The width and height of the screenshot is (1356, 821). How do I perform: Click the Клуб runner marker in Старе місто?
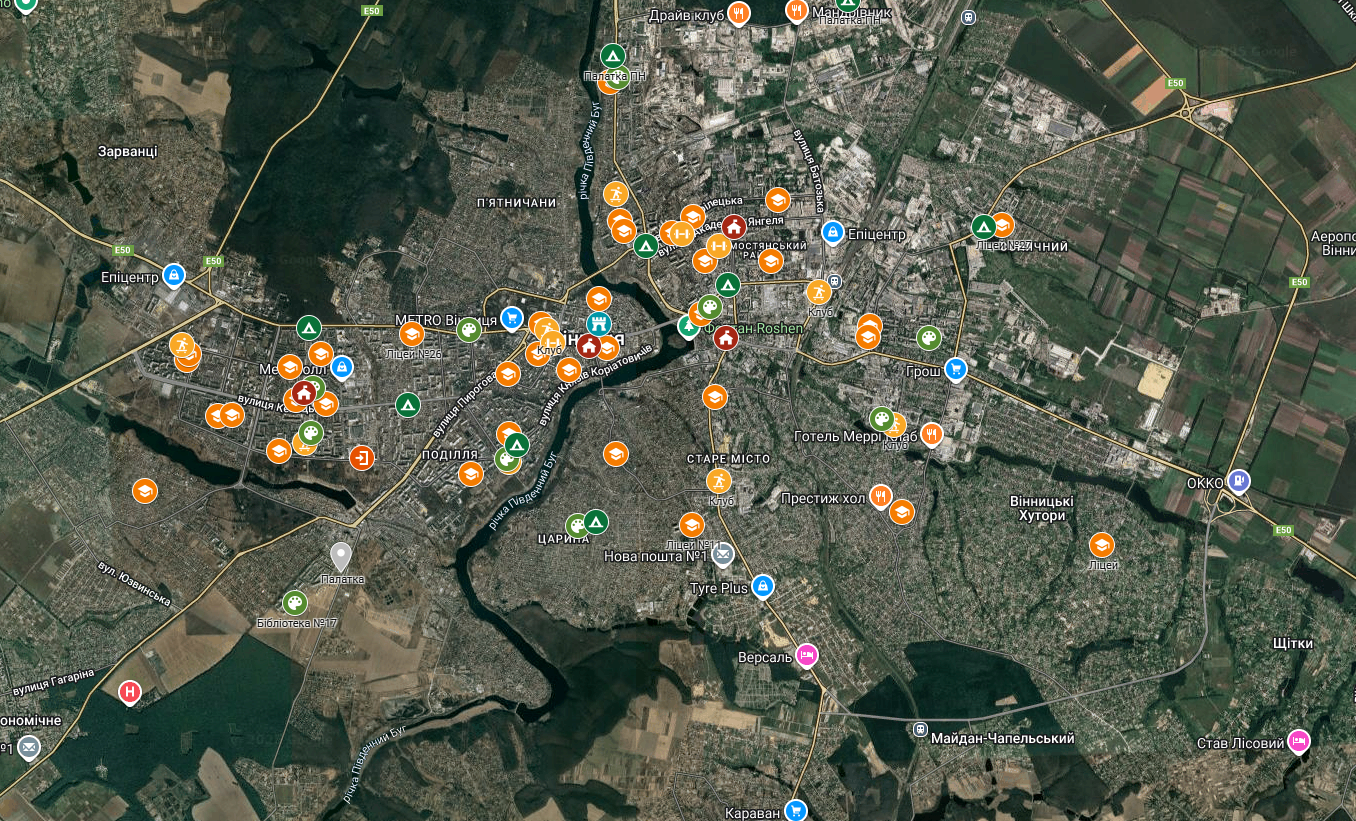pyautogui.click(x=719, y=481)
